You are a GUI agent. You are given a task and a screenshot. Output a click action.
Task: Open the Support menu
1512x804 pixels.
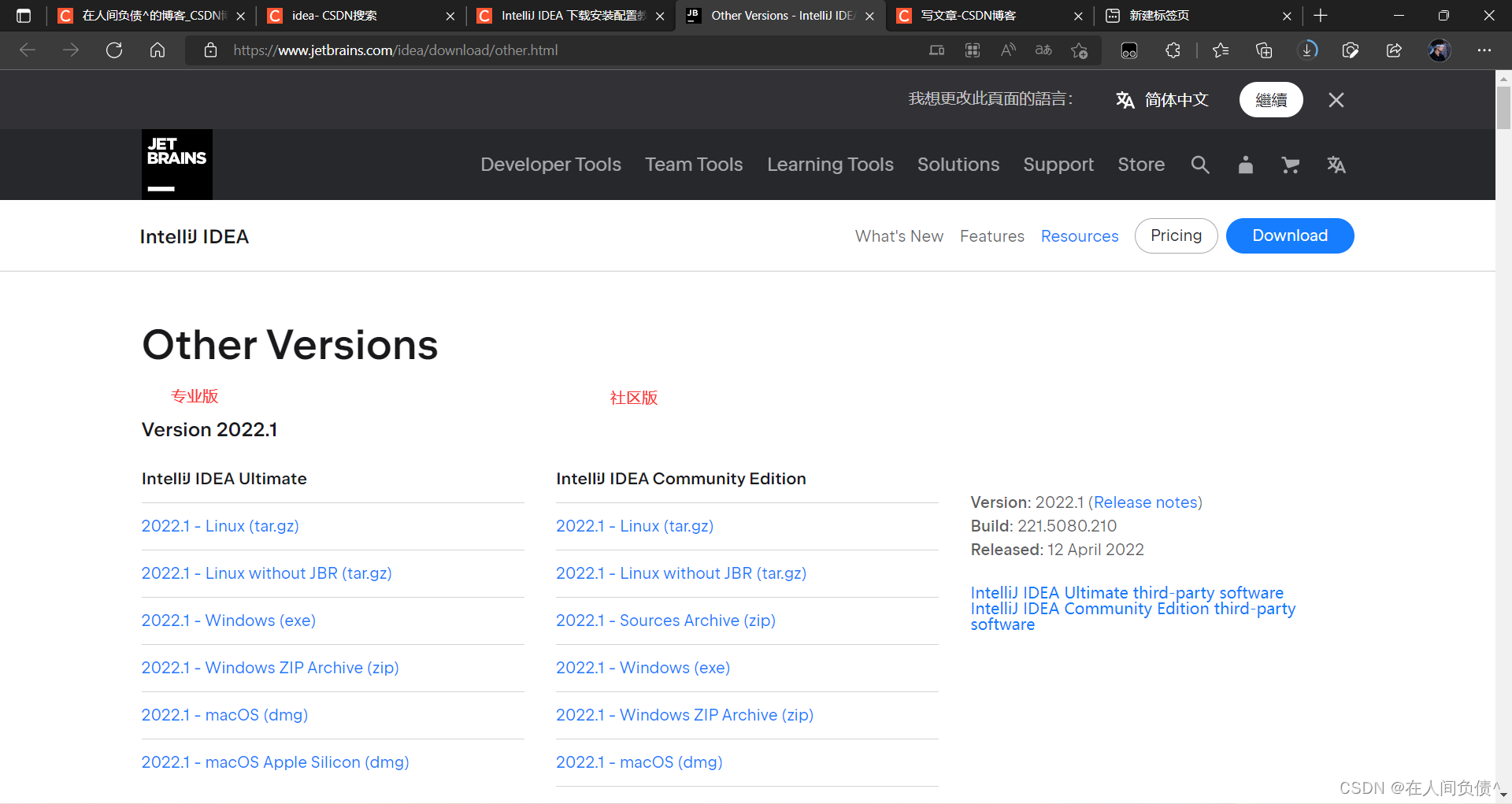pos(1058,165)
